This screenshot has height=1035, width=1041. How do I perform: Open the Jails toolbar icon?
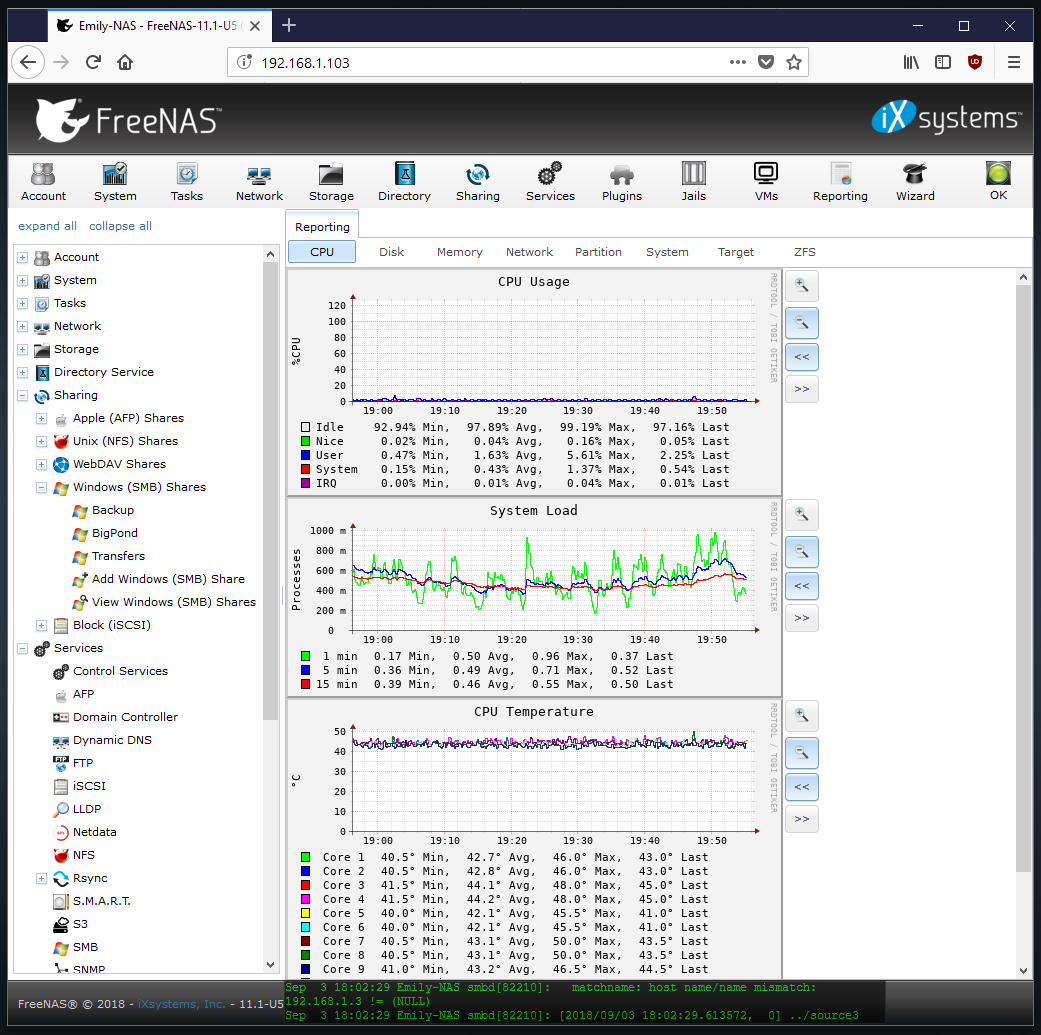(693, 182)
